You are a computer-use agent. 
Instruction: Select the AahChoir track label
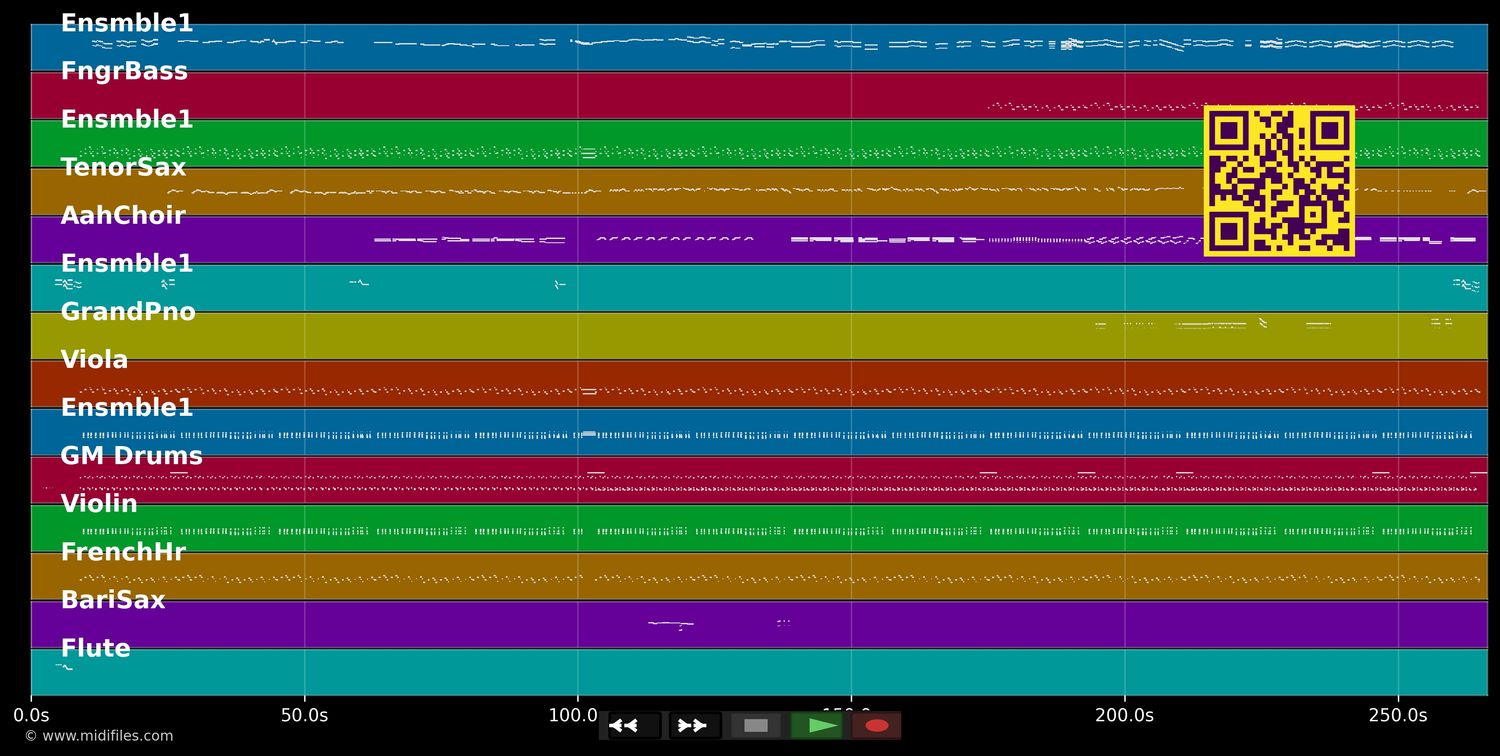coord(123,216)
